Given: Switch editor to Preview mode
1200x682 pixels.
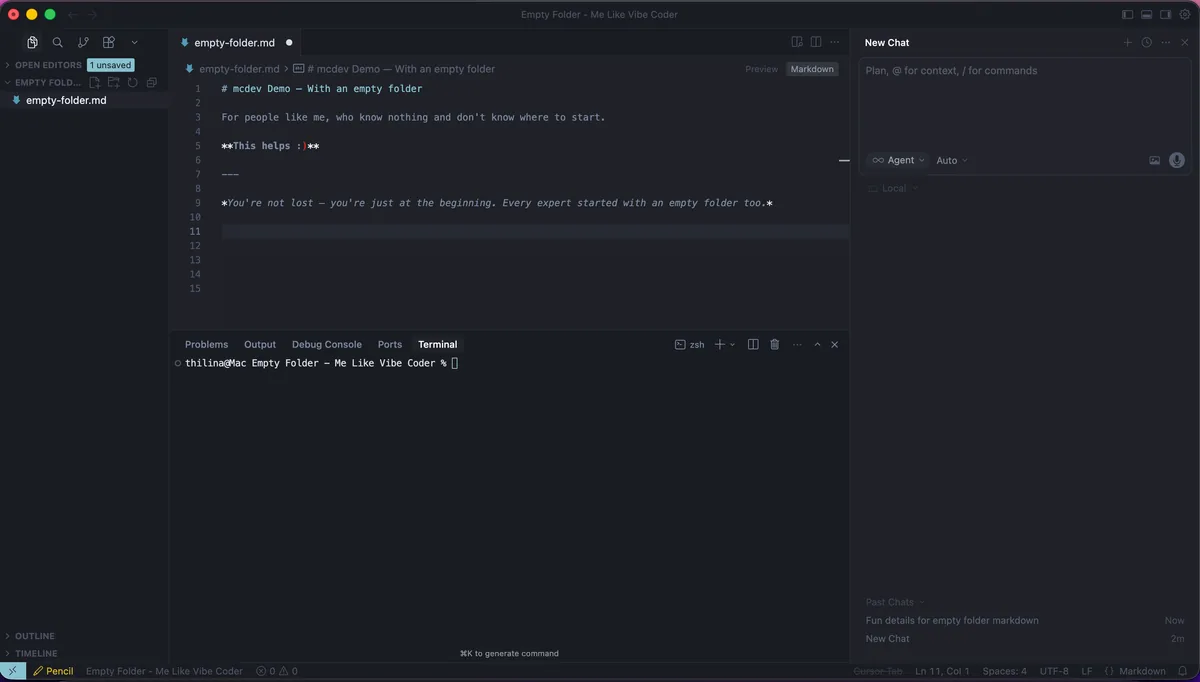Looking at the screenshot, I should (761, 69).
